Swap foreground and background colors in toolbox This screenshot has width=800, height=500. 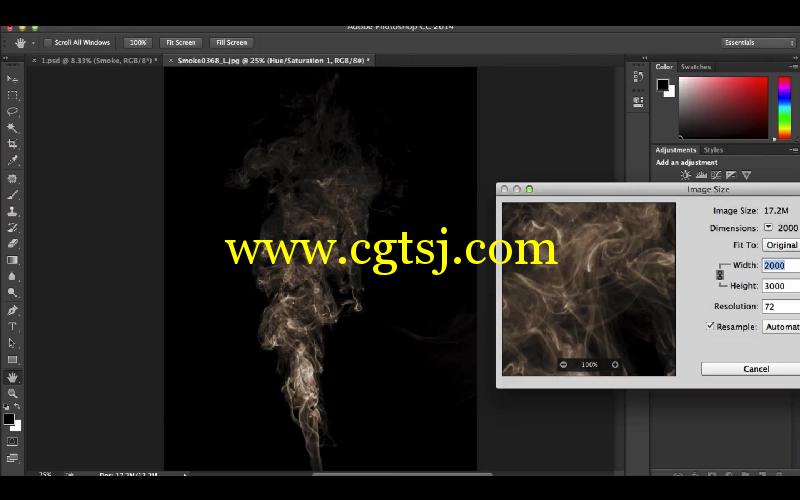point(17,407)
